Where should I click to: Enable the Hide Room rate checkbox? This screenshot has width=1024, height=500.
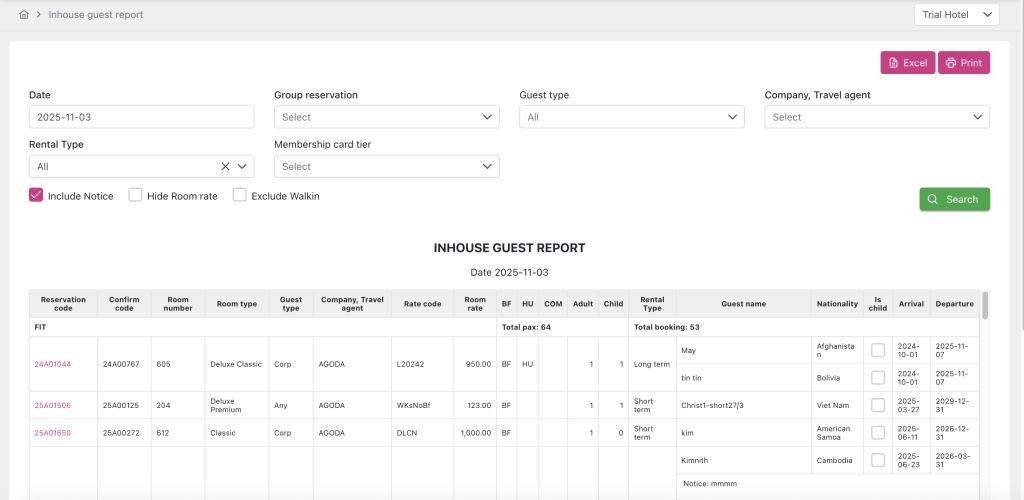coord(135,196)
